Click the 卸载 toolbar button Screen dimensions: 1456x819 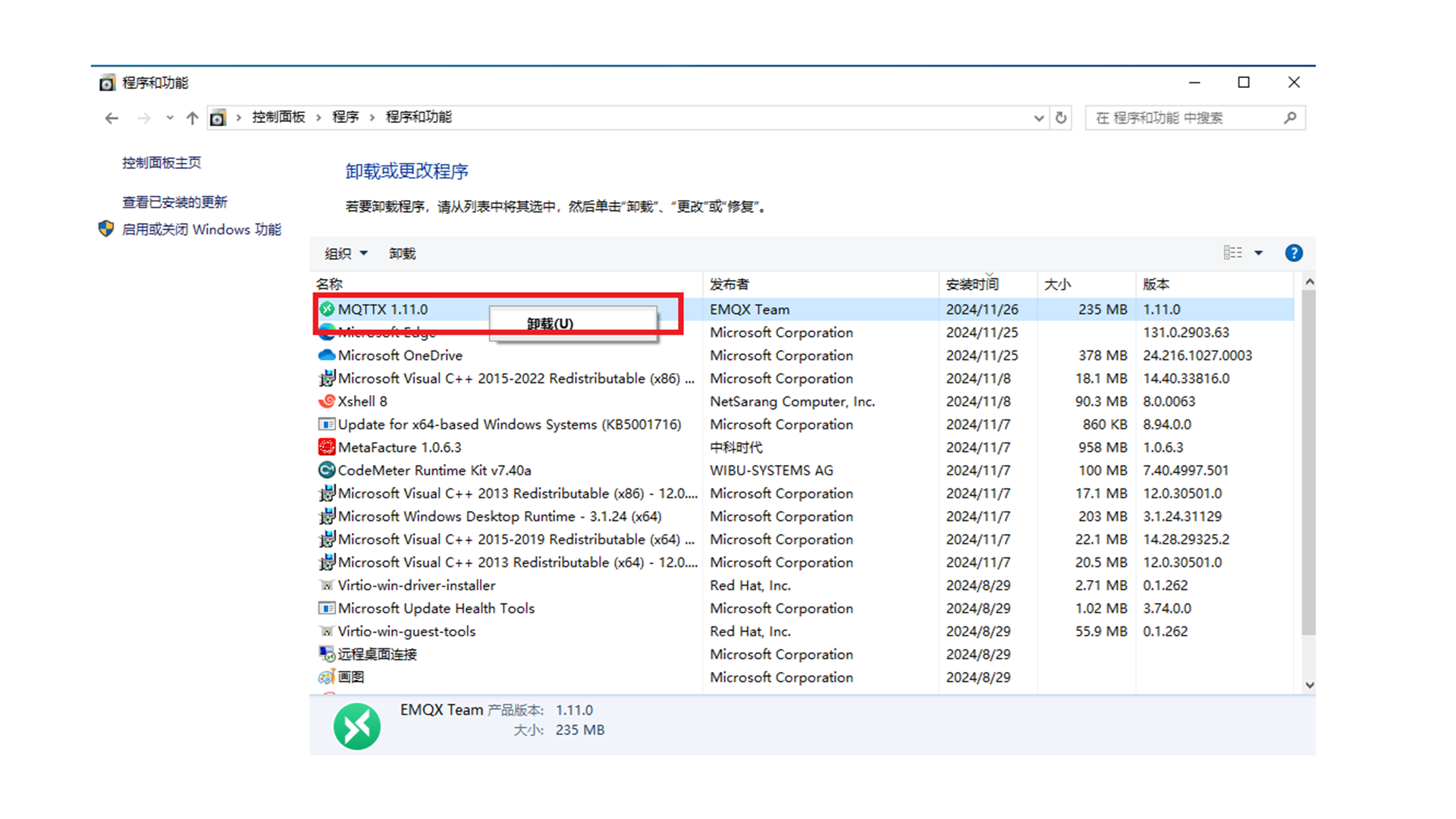point(402,253)
